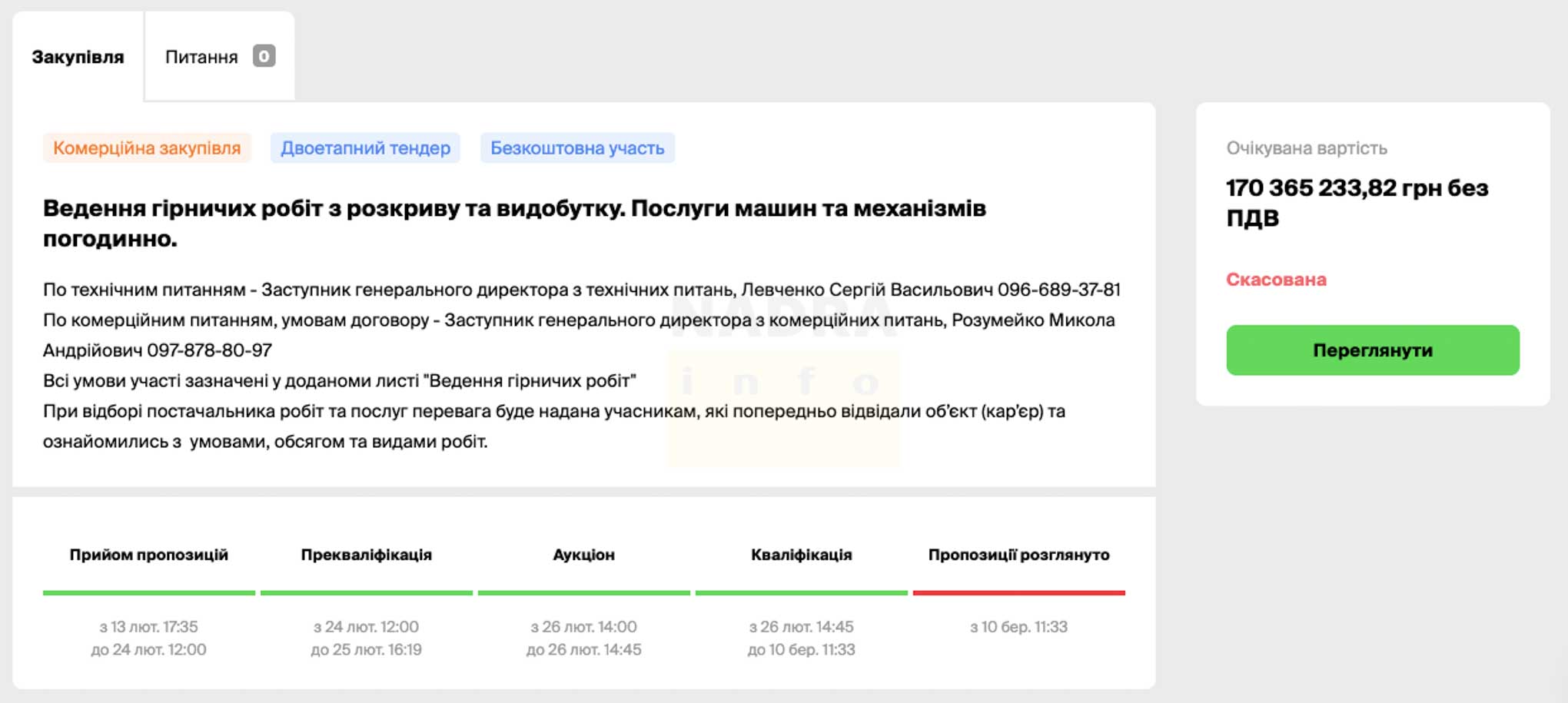The height and width of the screenshot is (703, 1568).
Task: Click phone number 097-878-80-97
Action: point(209,350)
